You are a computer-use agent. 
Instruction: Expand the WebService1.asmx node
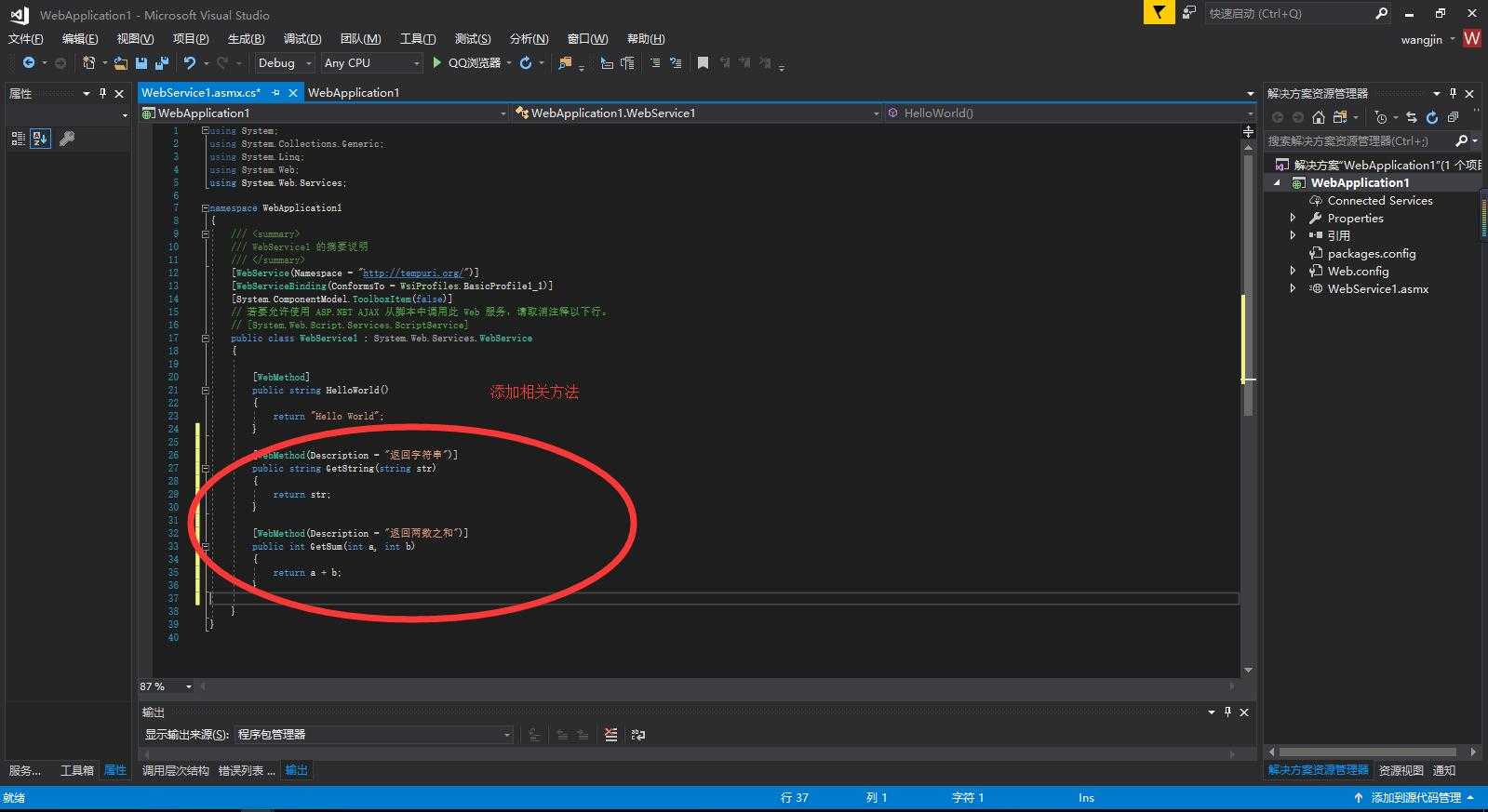coord(1293,288)
